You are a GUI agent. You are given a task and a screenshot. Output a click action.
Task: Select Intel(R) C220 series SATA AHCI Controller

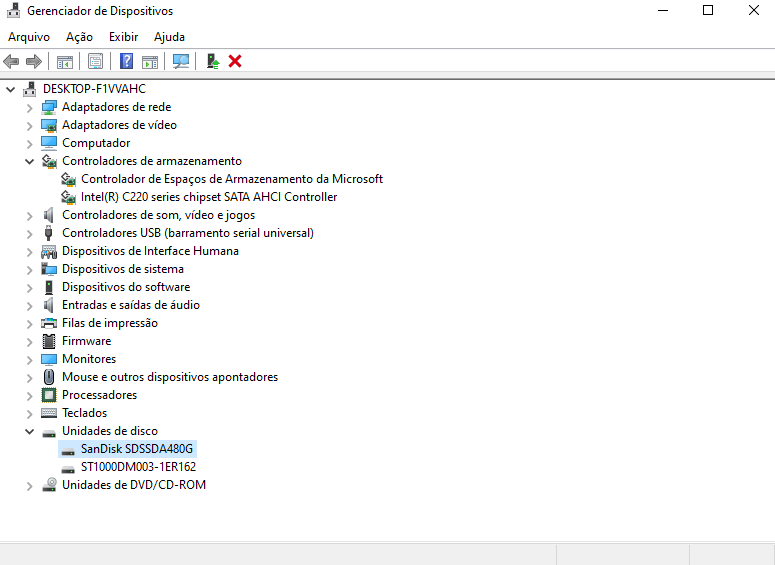(209, 197)
